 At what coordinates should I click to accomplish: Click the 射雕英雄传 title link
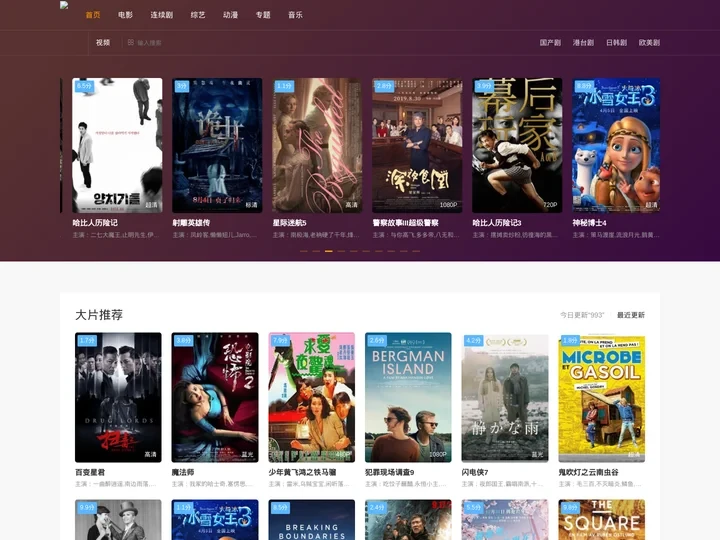click(x=191, y=223)
